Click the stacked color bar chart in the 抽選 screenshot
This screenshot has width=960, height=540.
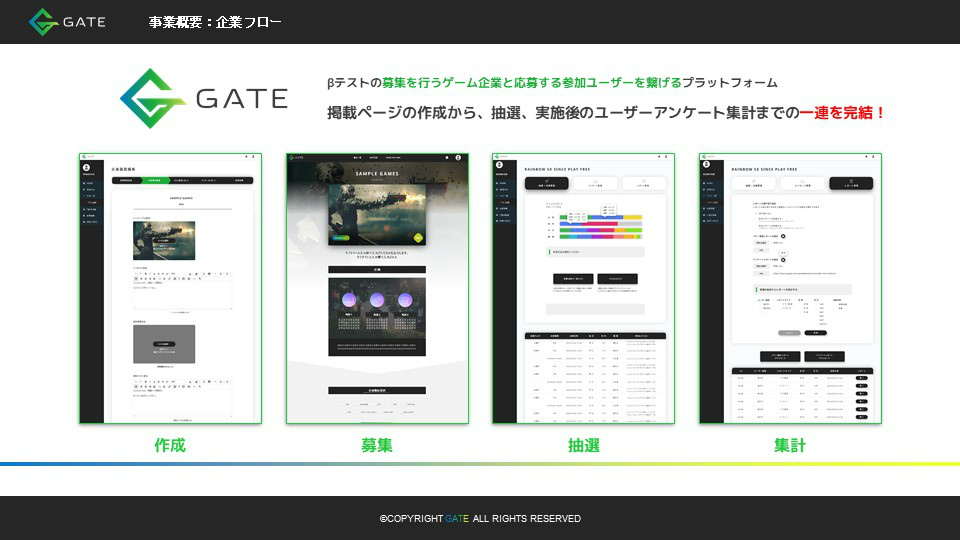pos(600,227)
